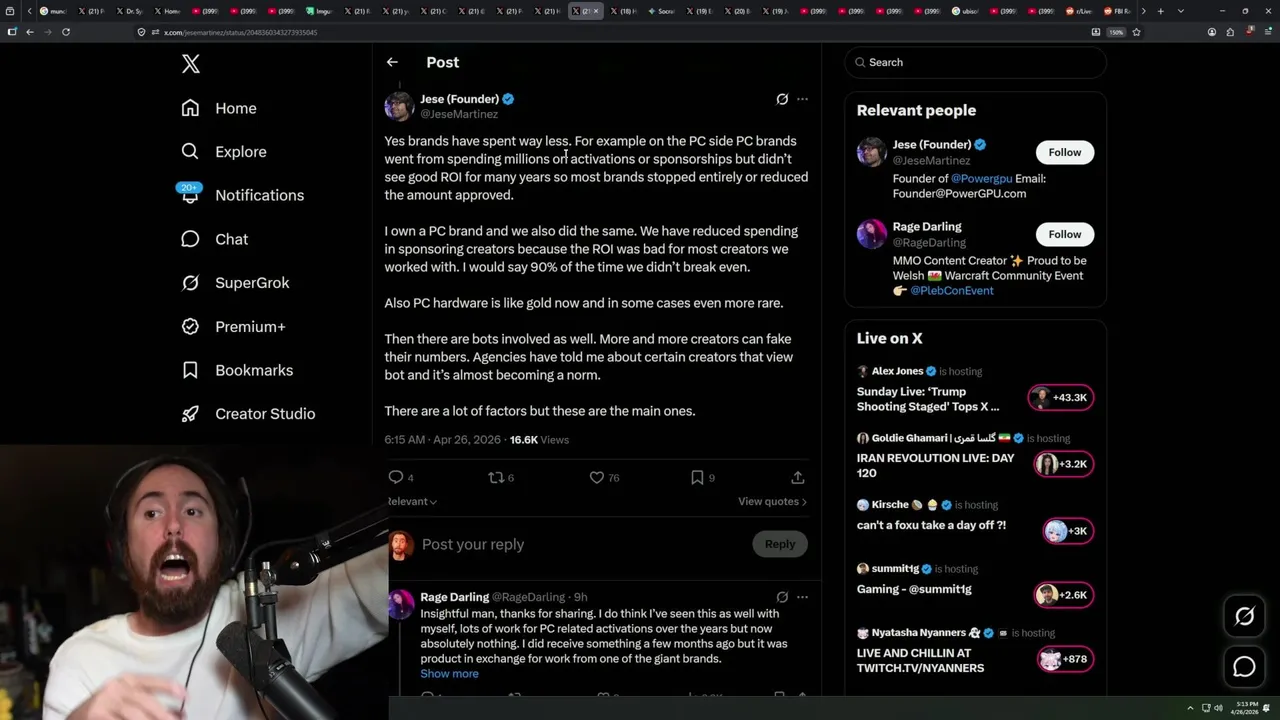Follow Jese (Founder) in Relevant people
The image size is (1280, 720).
pyautogui.click(x=1064, y=152)
